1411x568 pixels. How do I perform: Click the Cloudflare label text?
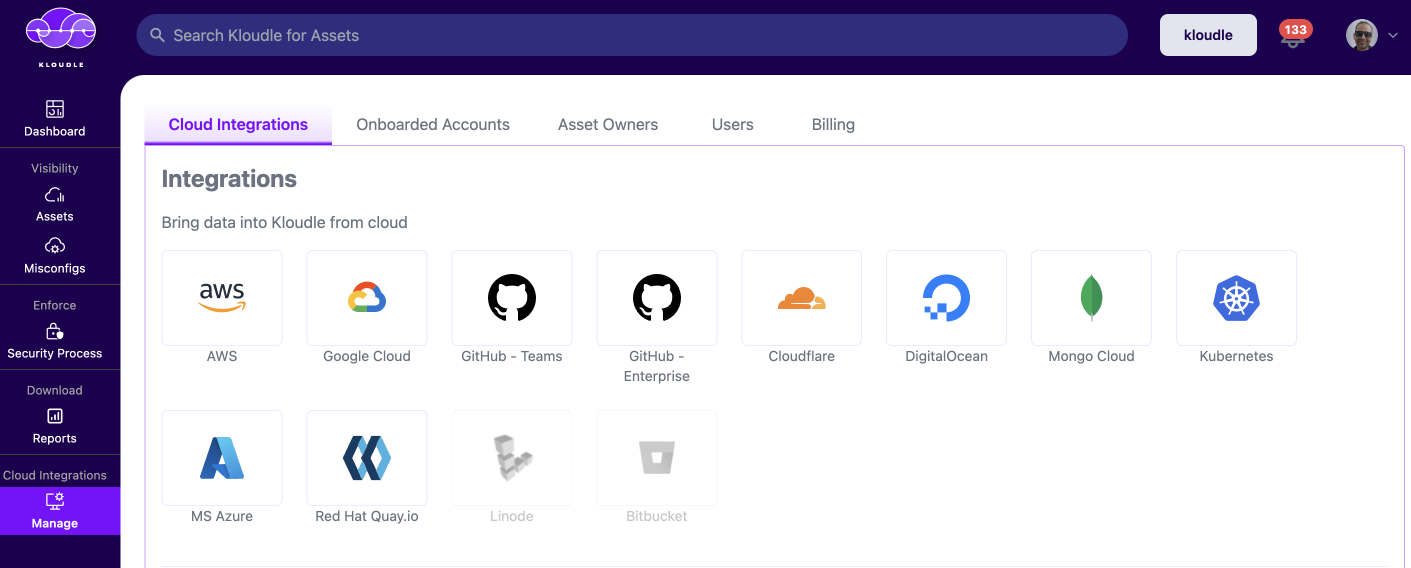point(802,356)
